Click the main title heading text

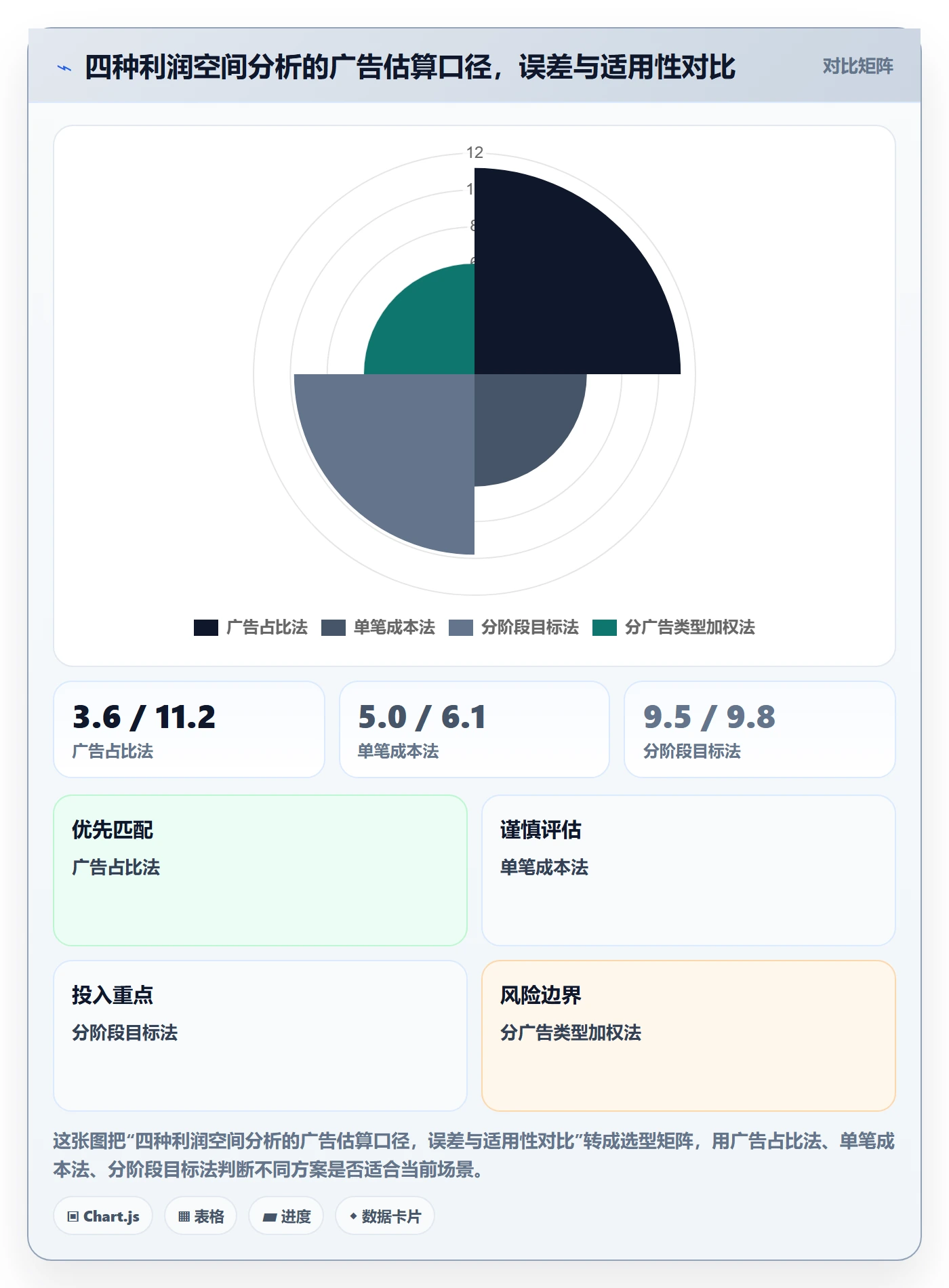click(x=410, y=67)
